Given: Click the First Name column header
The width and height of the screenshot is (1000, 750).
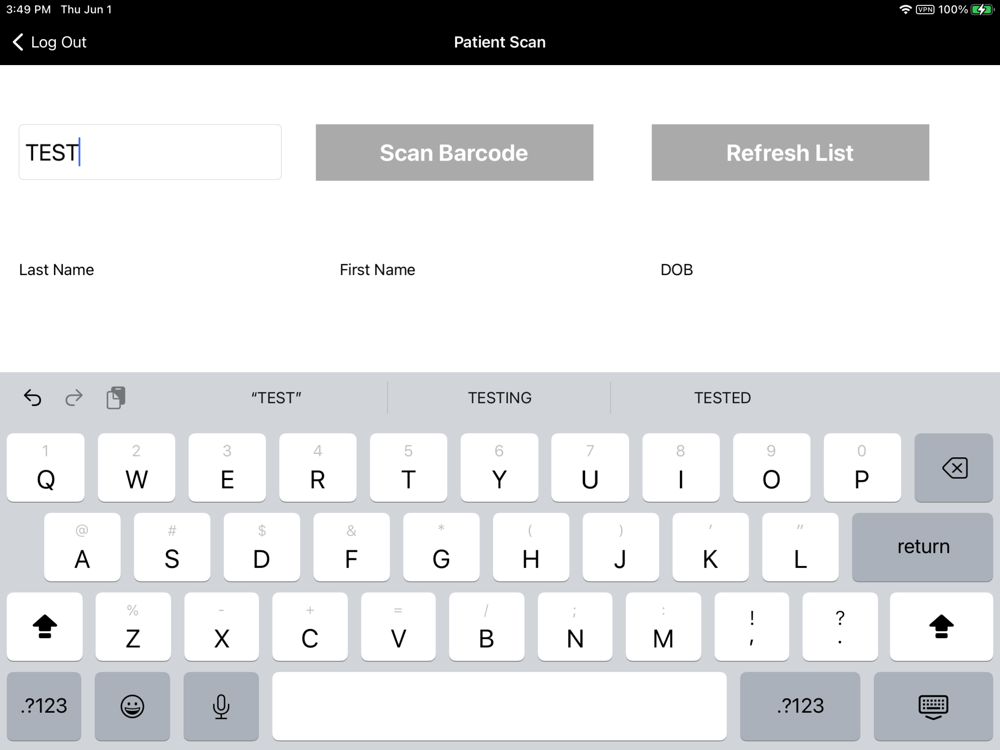Looking at the screenshot, I should tap(378, 270).
